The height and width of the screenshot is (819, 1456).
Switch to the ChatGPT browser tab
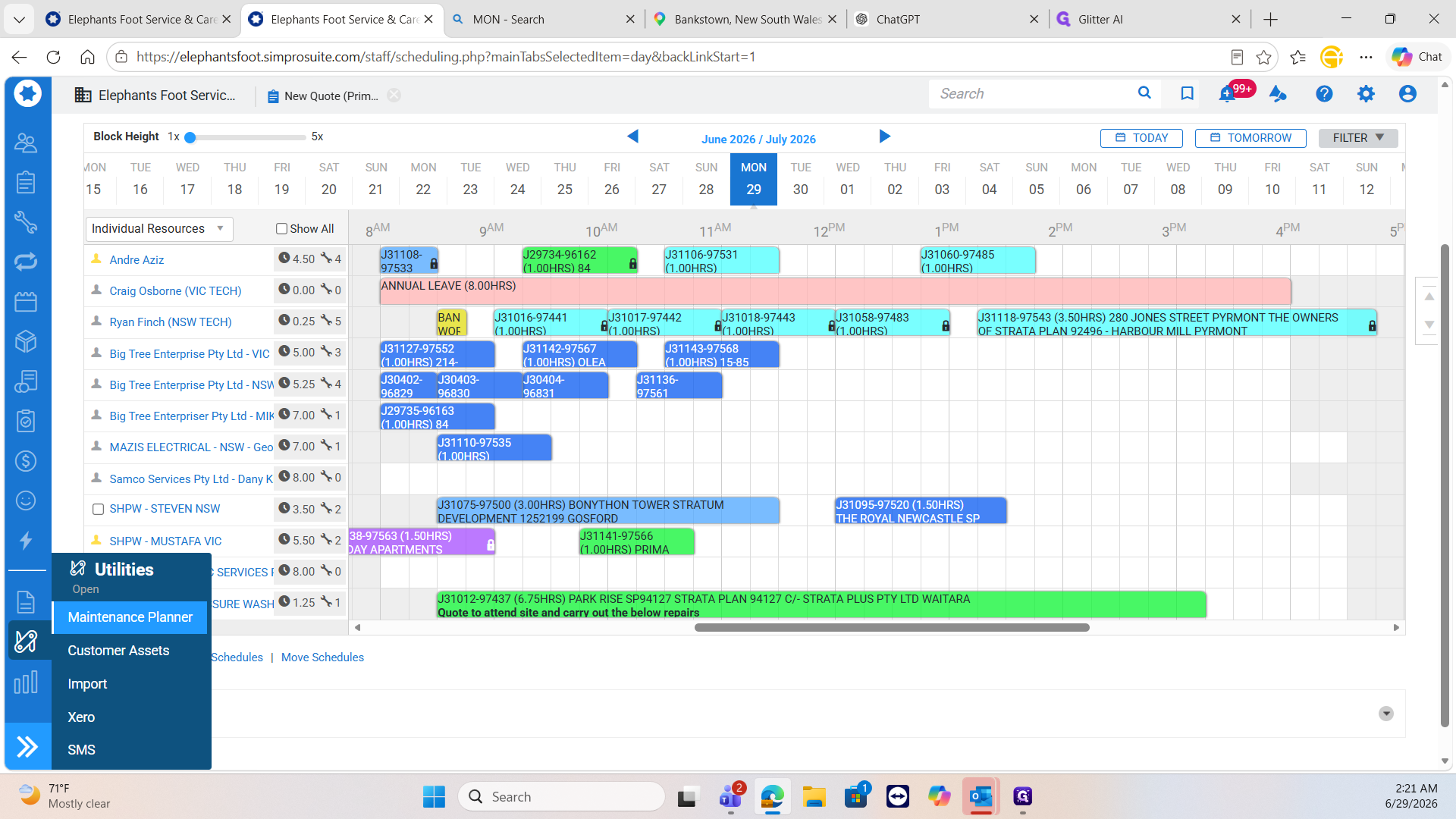tap(947, 19)
